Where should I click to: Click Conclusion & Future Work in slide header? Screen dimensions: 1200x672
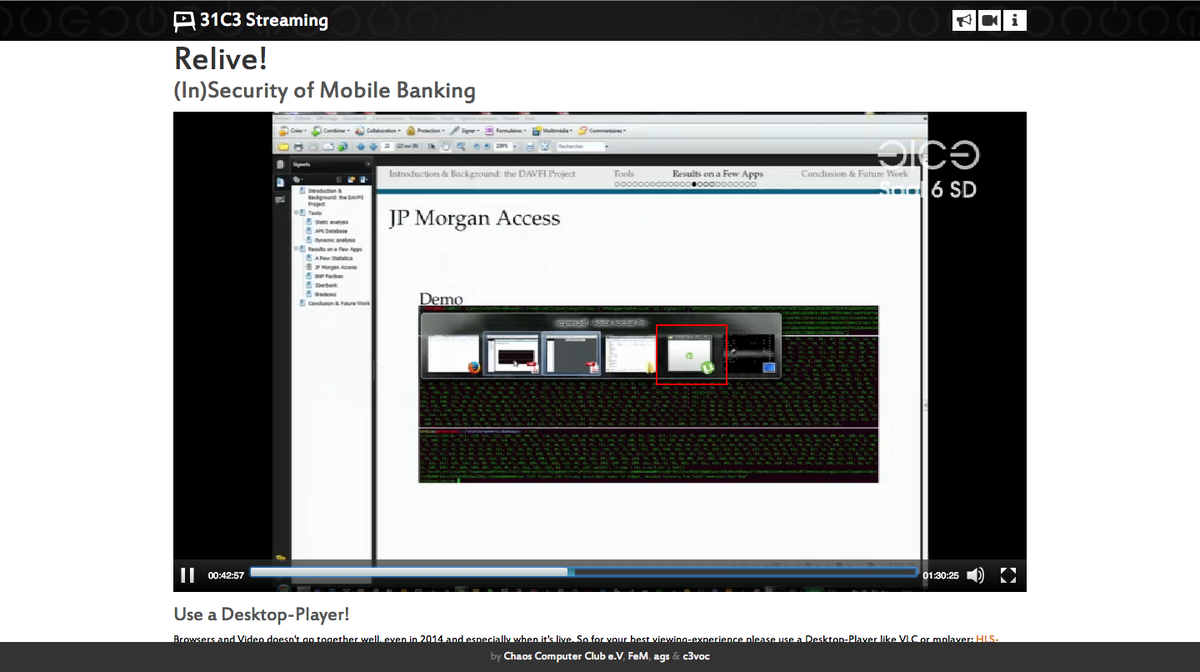(855, 174)
